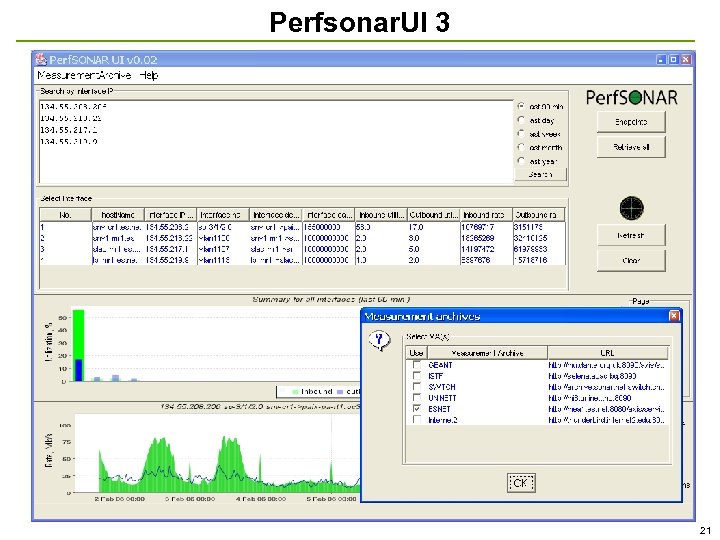Select the last year radio button

(521, 161)
